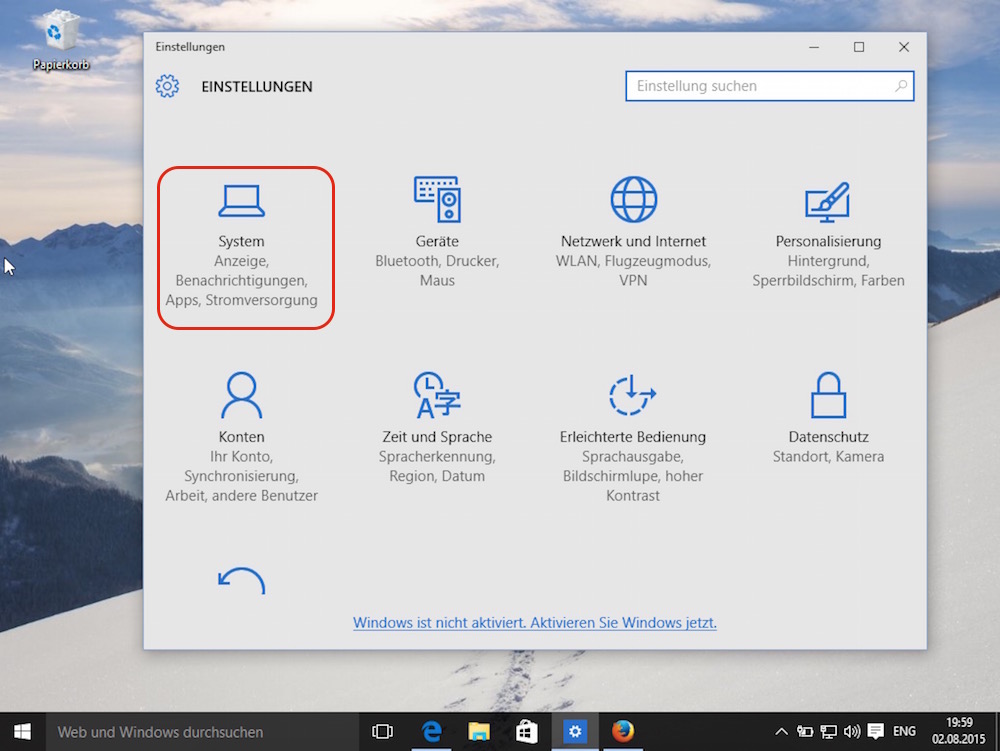Open the Geräte devices icon
Viewport: 1000px width, 751px height.
[x=437, y=200]
